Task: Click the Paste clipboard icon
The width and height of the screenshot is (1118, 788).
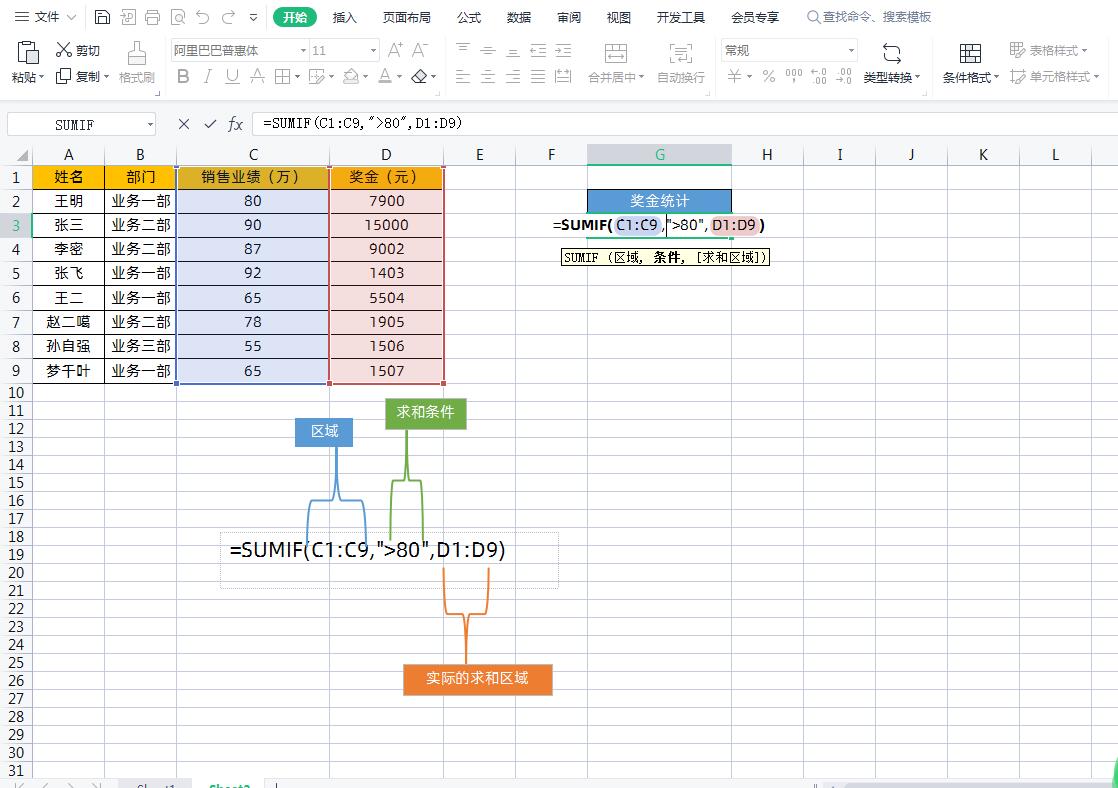Action: pyautogui.click(x=27, y=53)
